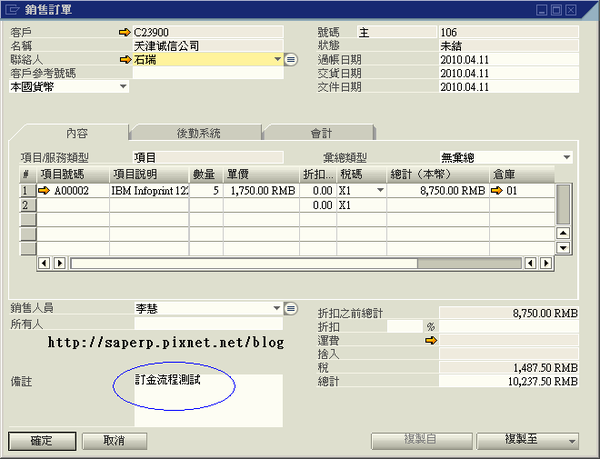600x459 pixels.
Task: Click the tax 1,487.50 RMB field
Action: pyautogui.click(x=509, y=367)
